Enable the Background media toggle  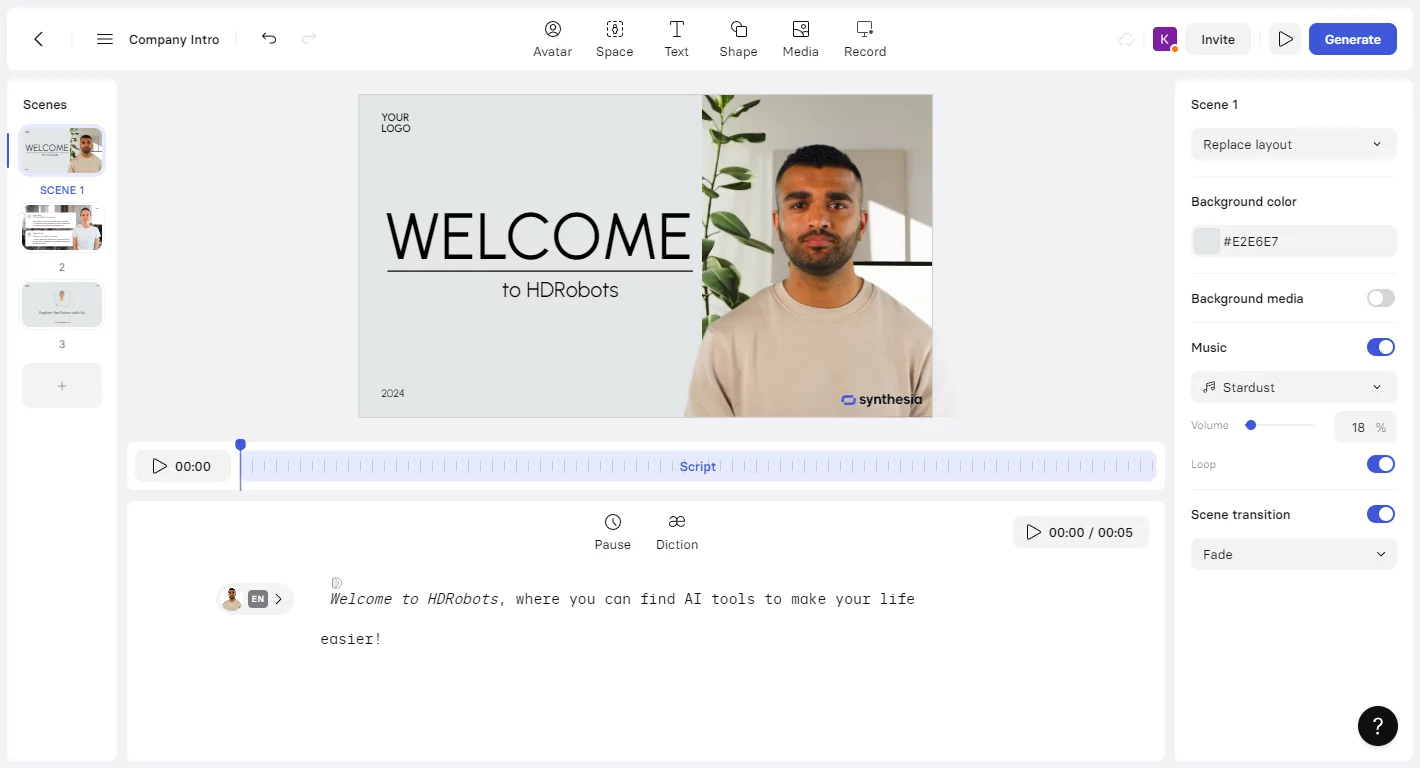1380,298
